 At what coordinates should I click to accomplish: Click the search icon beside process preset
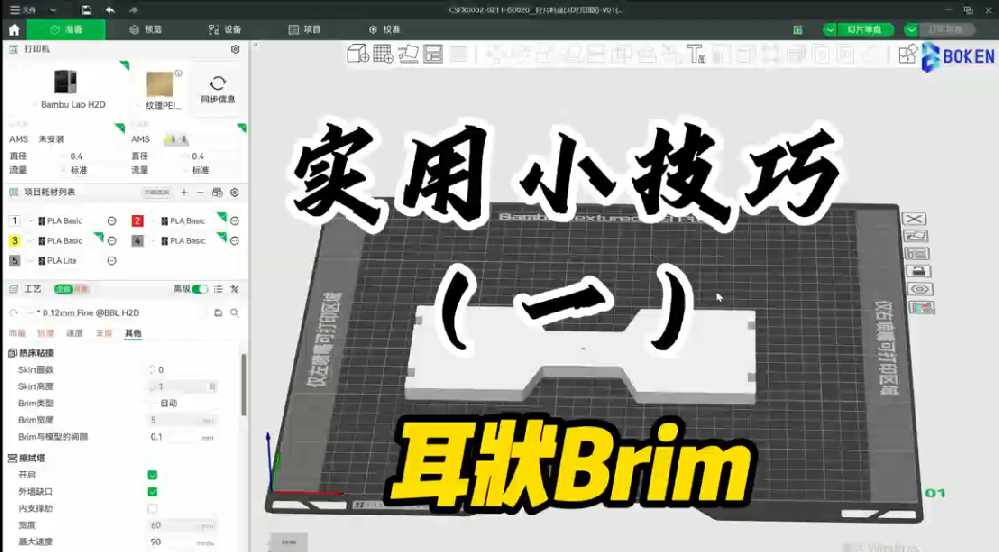[235, 313]
